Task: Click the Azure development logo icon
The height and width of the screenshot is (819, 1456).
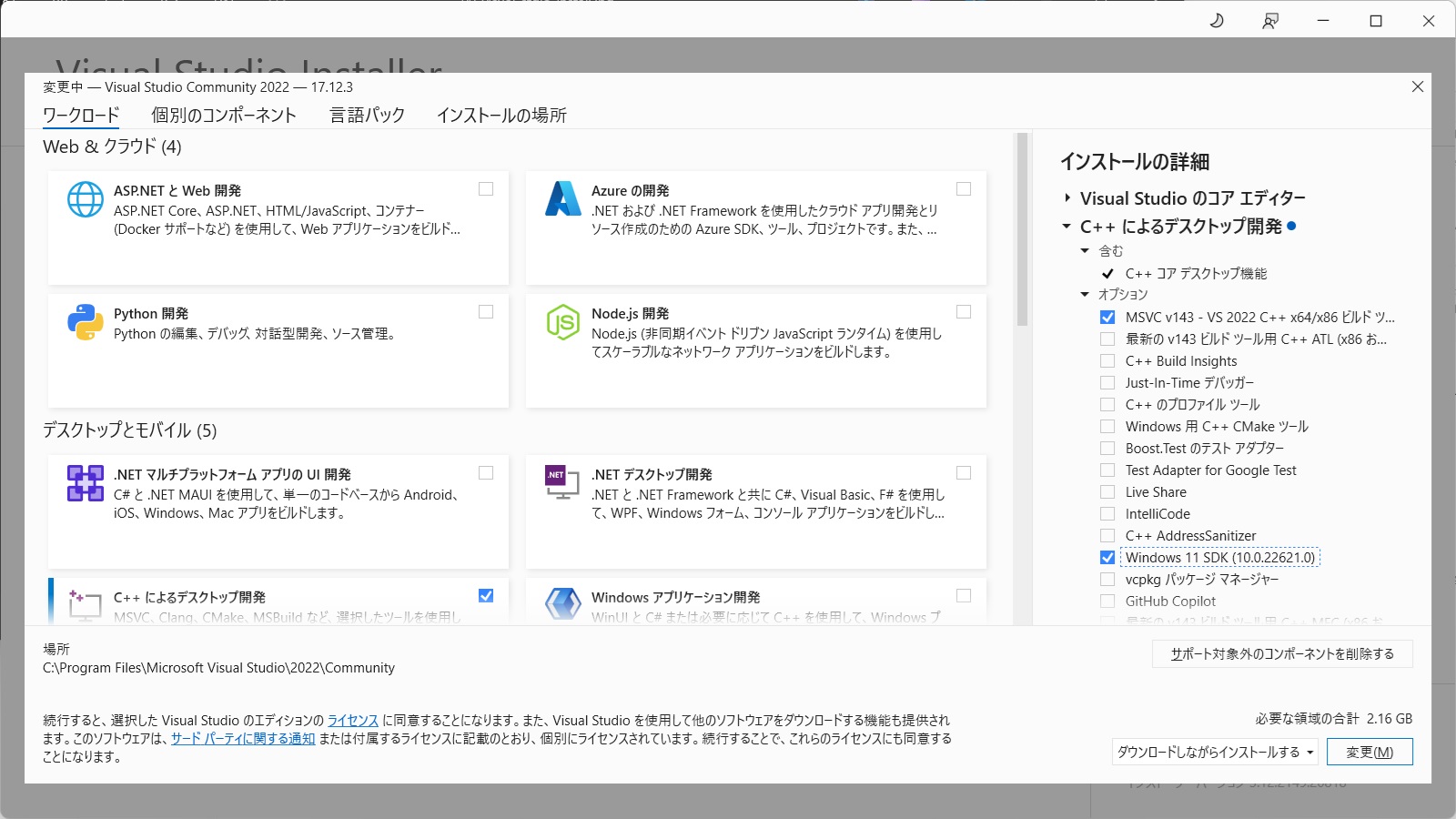Action: coord(563,199)
